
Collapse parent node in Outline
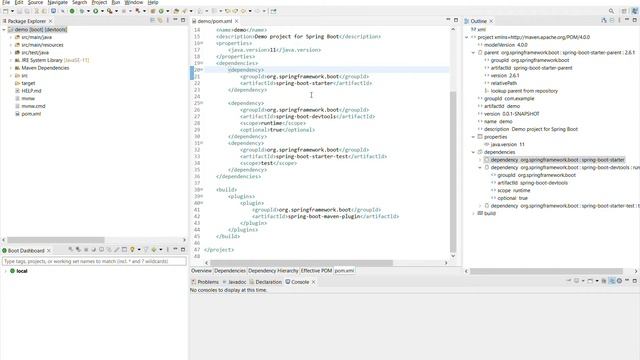tap(473, 53)
